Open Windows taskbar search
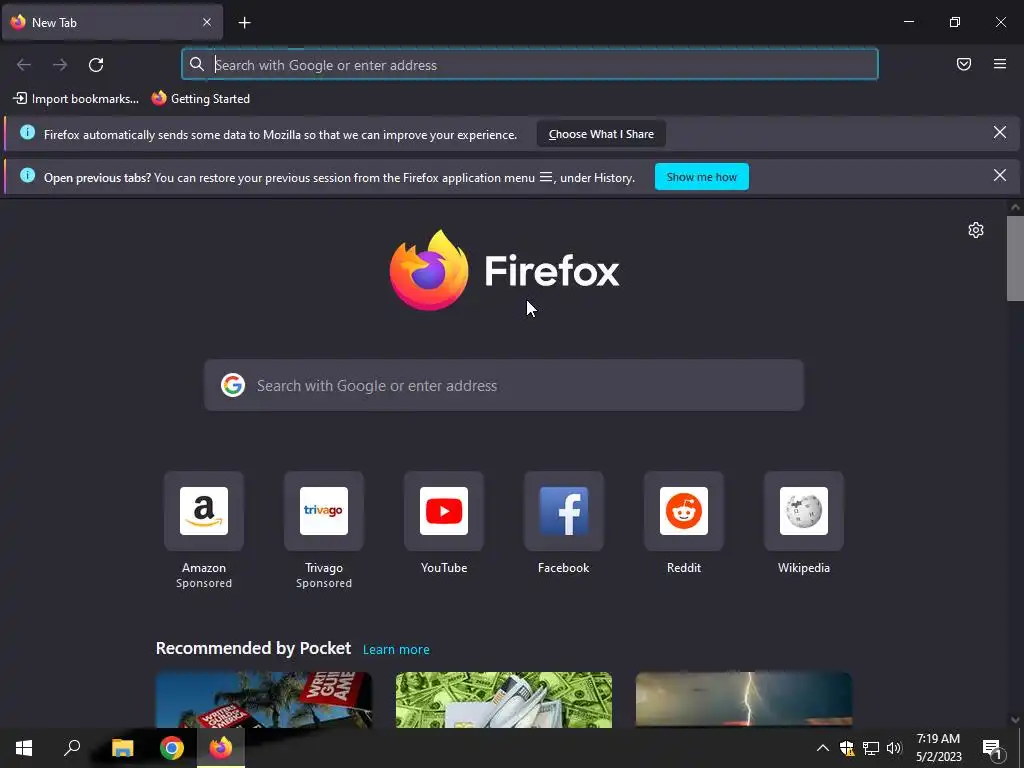Viewport: 1024px width, 768px height. coord(72,748)
